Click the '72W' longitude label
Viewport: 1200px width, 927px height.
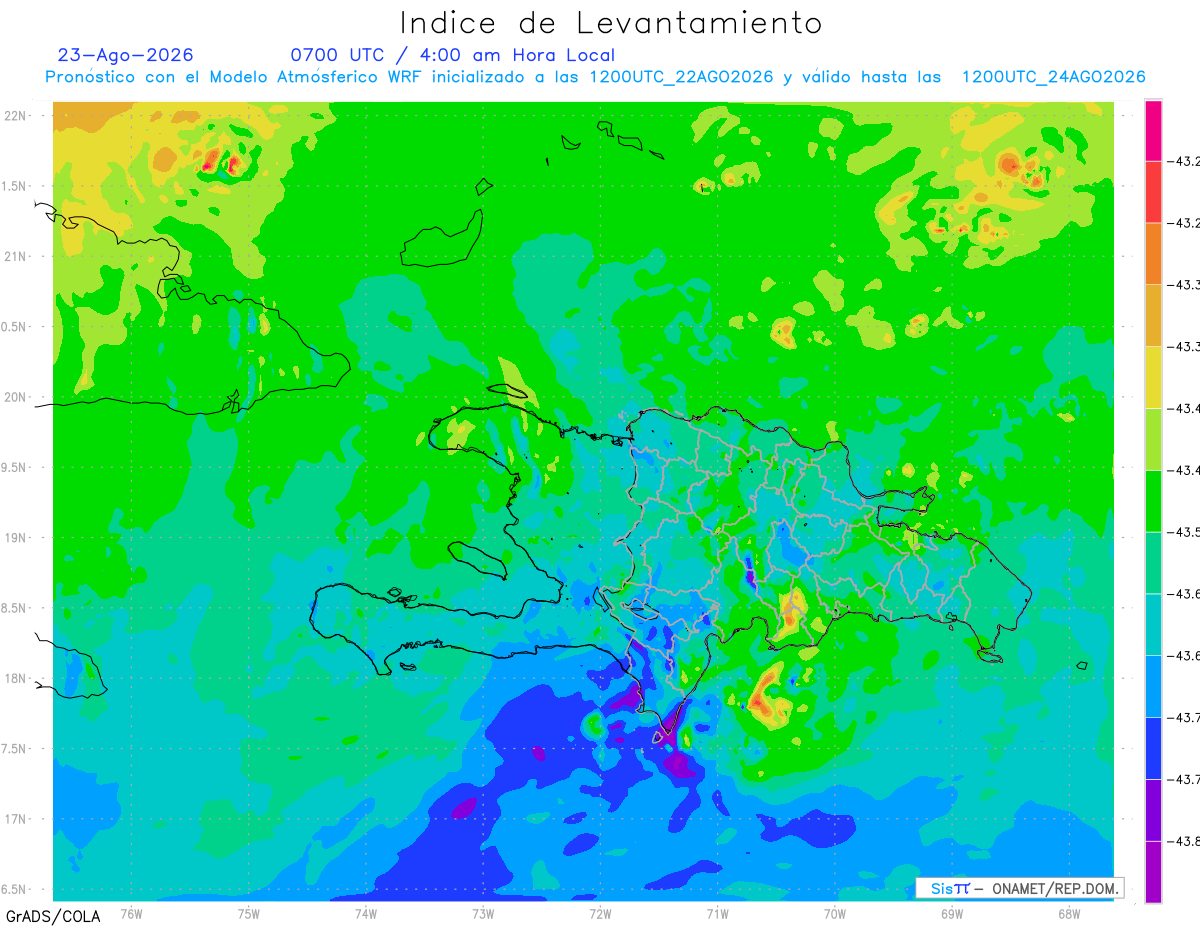tap(600, 913)
